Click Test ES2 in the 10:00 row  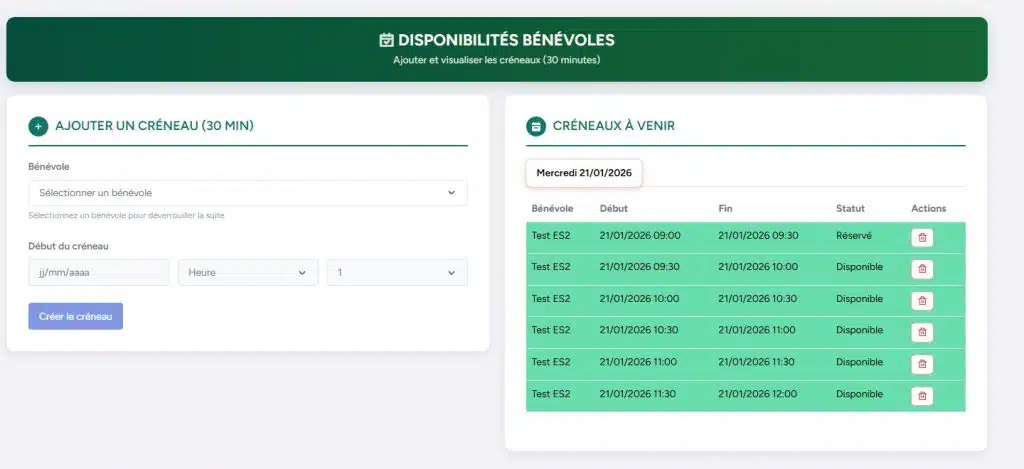(x=551, y=299)
